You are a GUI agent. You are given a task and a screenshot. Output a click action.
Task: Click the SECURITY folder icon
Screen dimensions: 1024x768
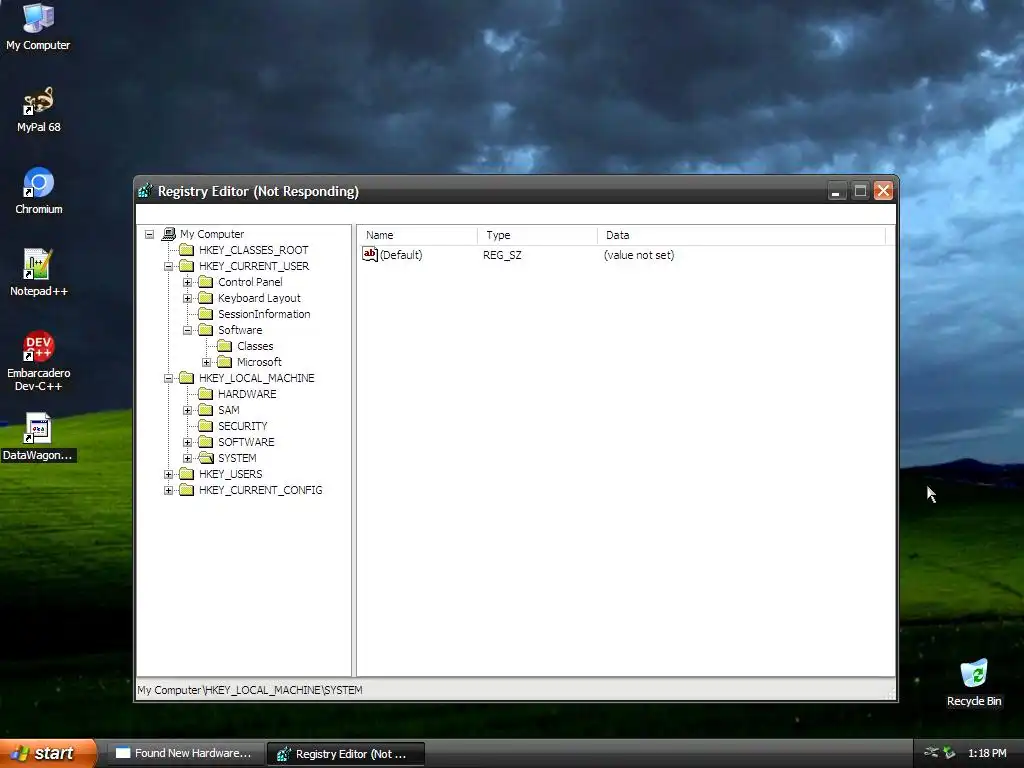coord(206,426)
